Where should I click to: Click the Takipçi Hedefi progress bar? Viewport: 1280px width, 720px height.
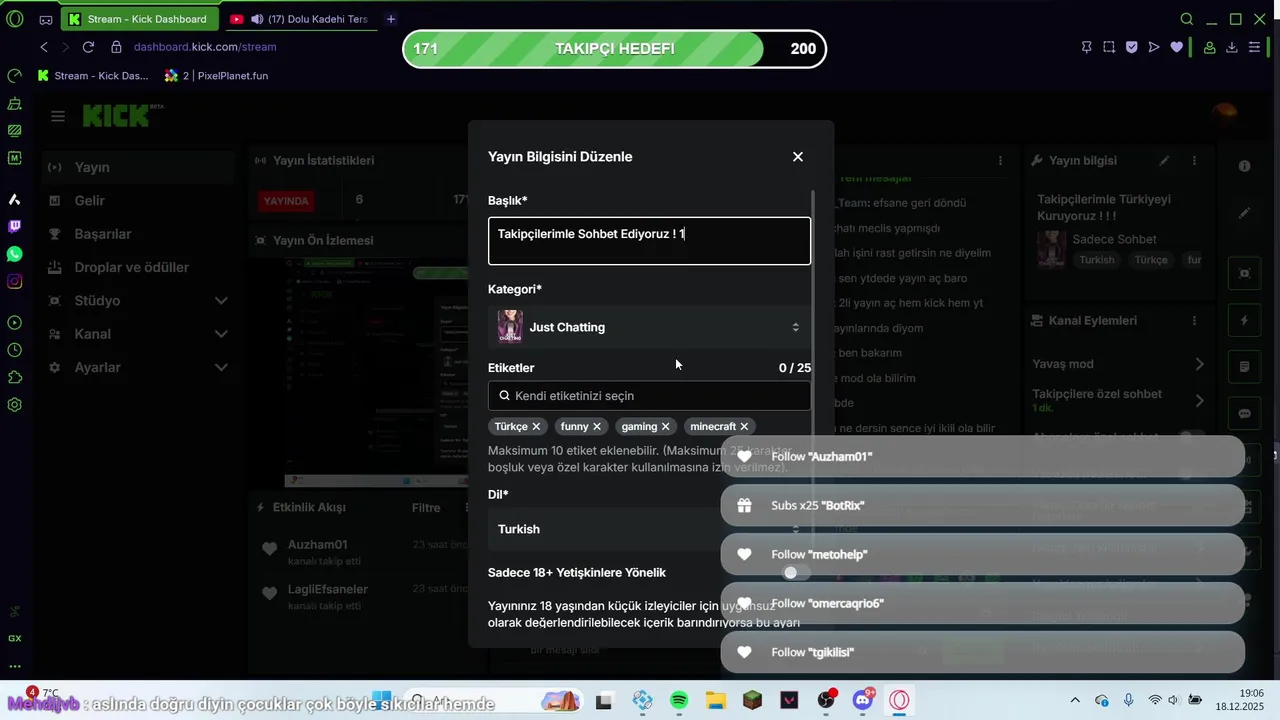click(615, 49)
